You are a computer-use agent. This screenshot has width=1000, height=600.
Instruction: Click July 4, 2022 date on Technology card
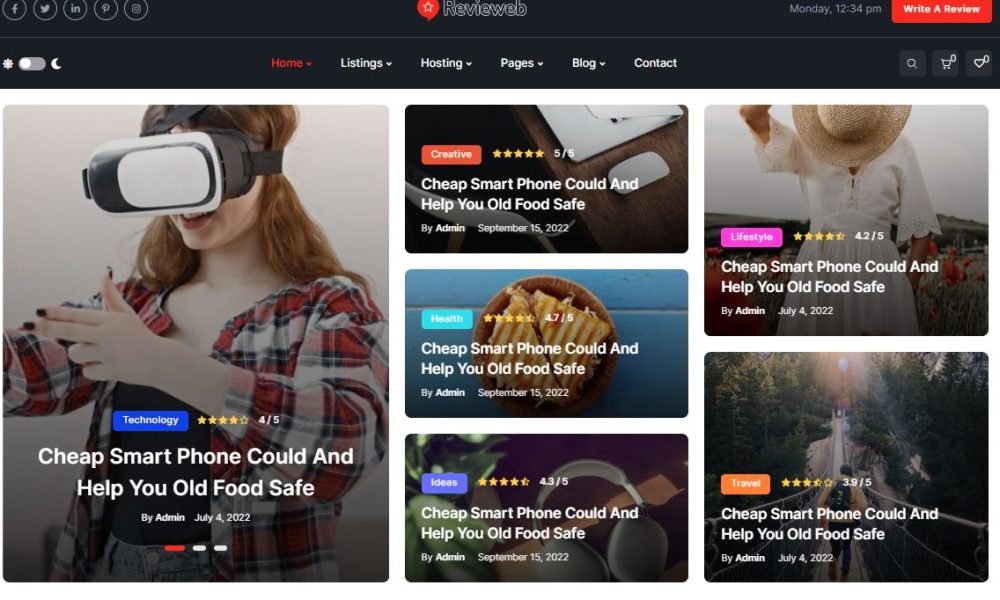coord(223,518)
